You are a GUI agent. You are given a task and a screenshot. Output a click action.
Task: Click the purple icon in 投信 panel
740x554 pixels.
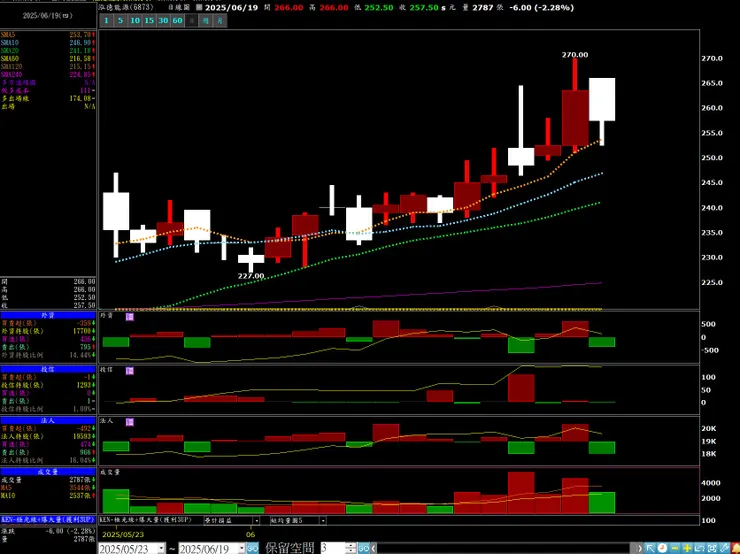(129, 371)
